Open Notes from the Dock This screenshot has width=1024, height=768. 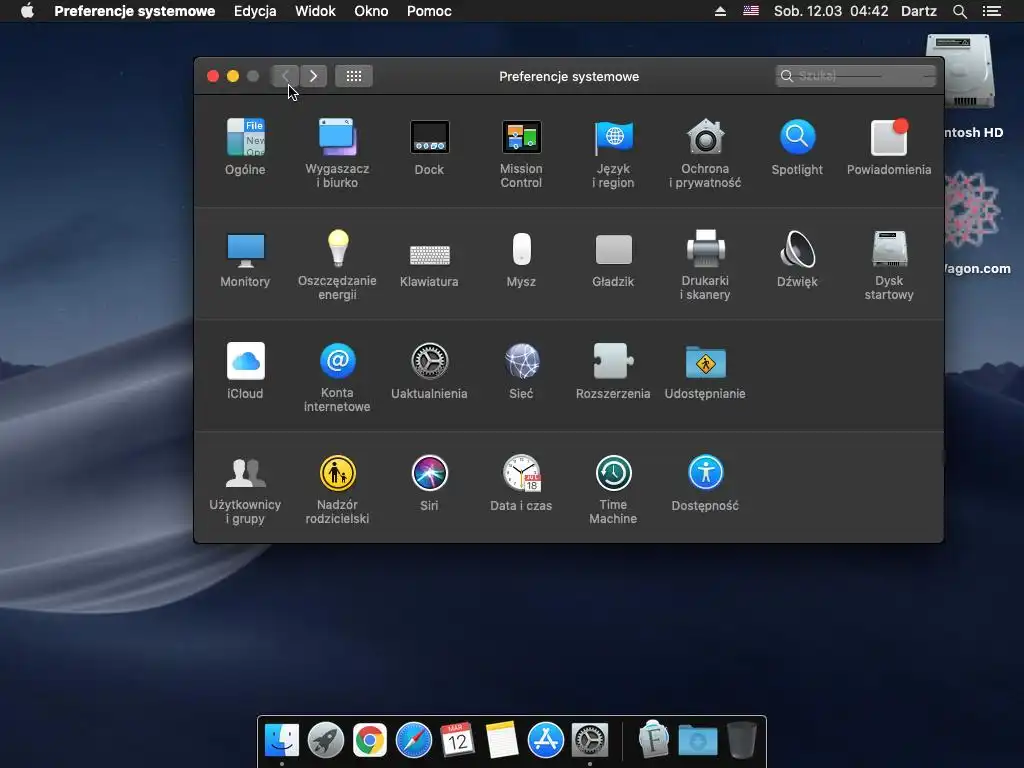point(502,740)
